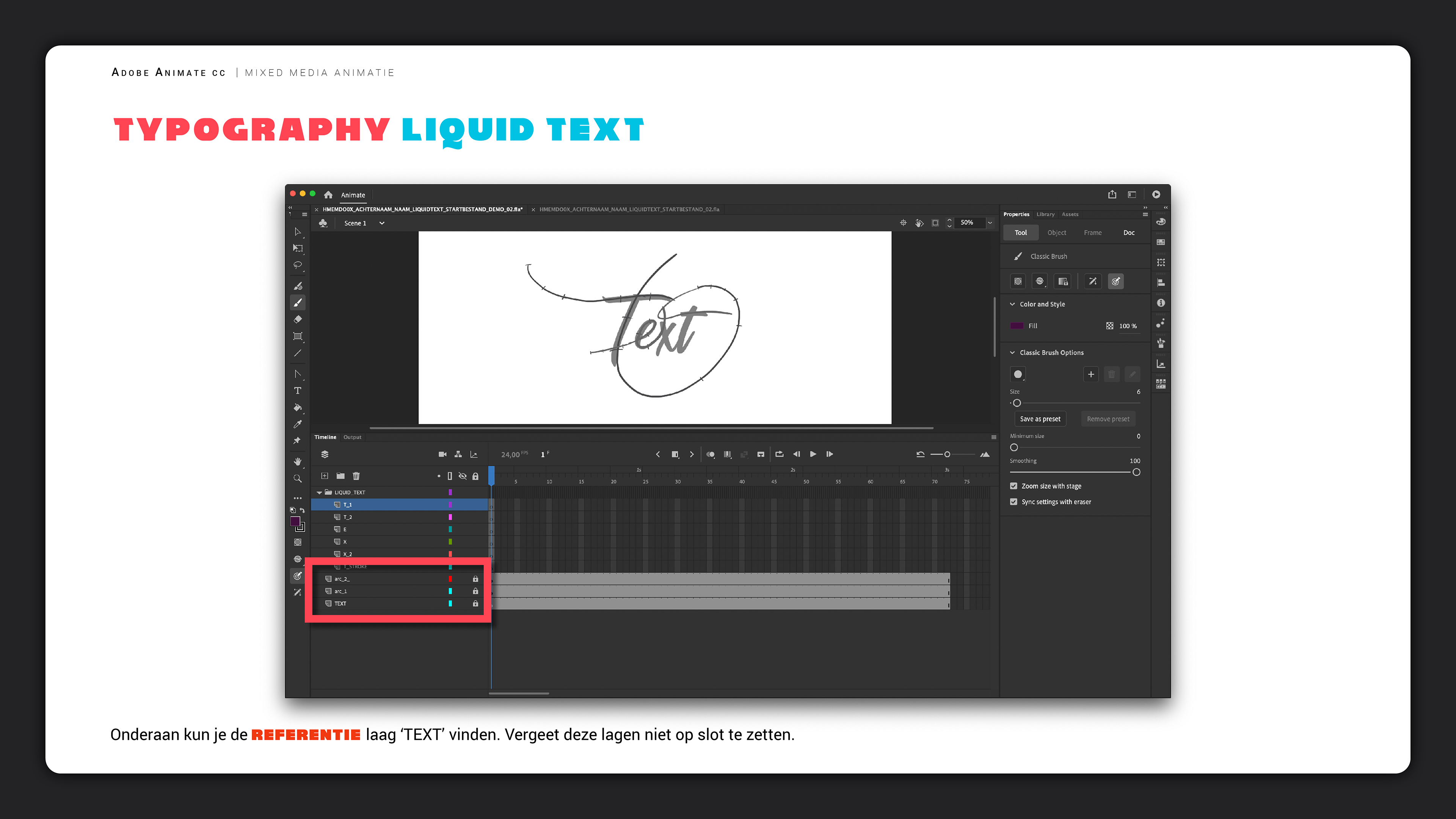The width and height of the screenshot is (1456, 819).
Task: Select the Zoom magnifier tool
Action: [x=298, y=479]
